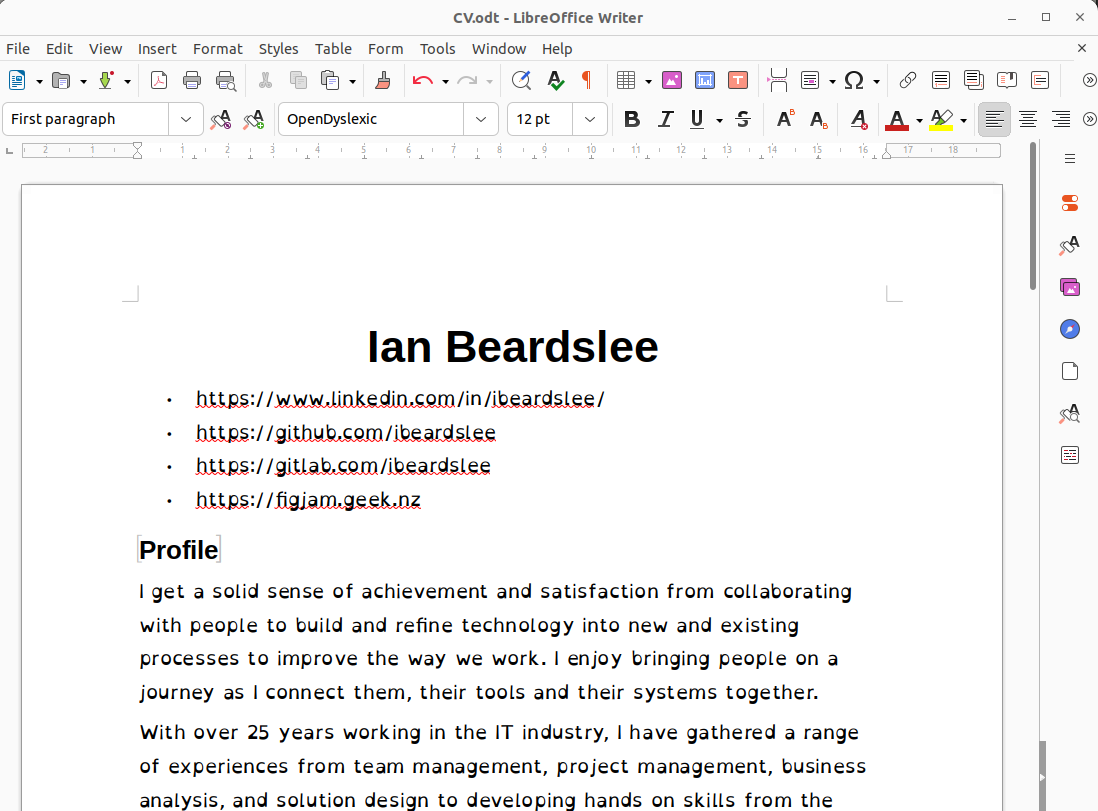This screenshot has width=1098, height=811.
Task: Toggle italic formatting
Action: pos(665,119)
